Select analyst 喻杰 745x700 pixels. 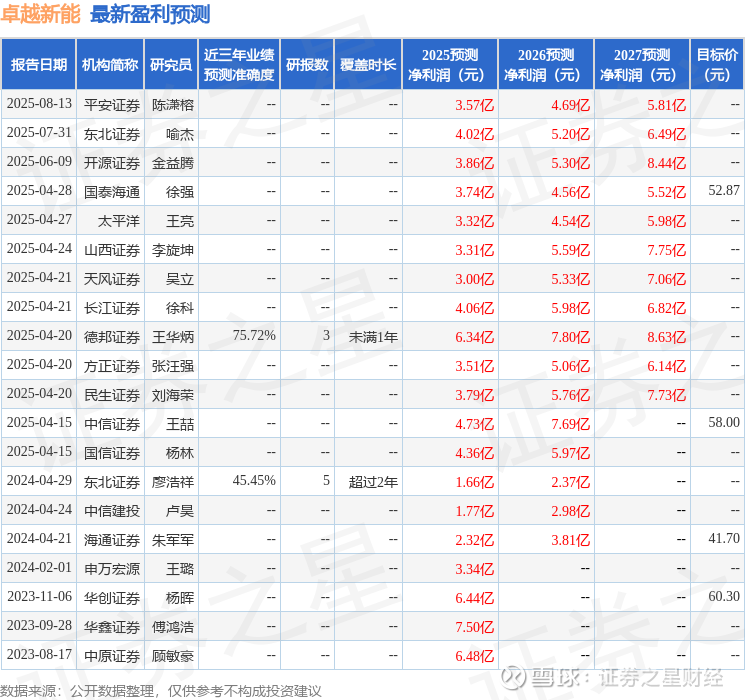point(180,134)
